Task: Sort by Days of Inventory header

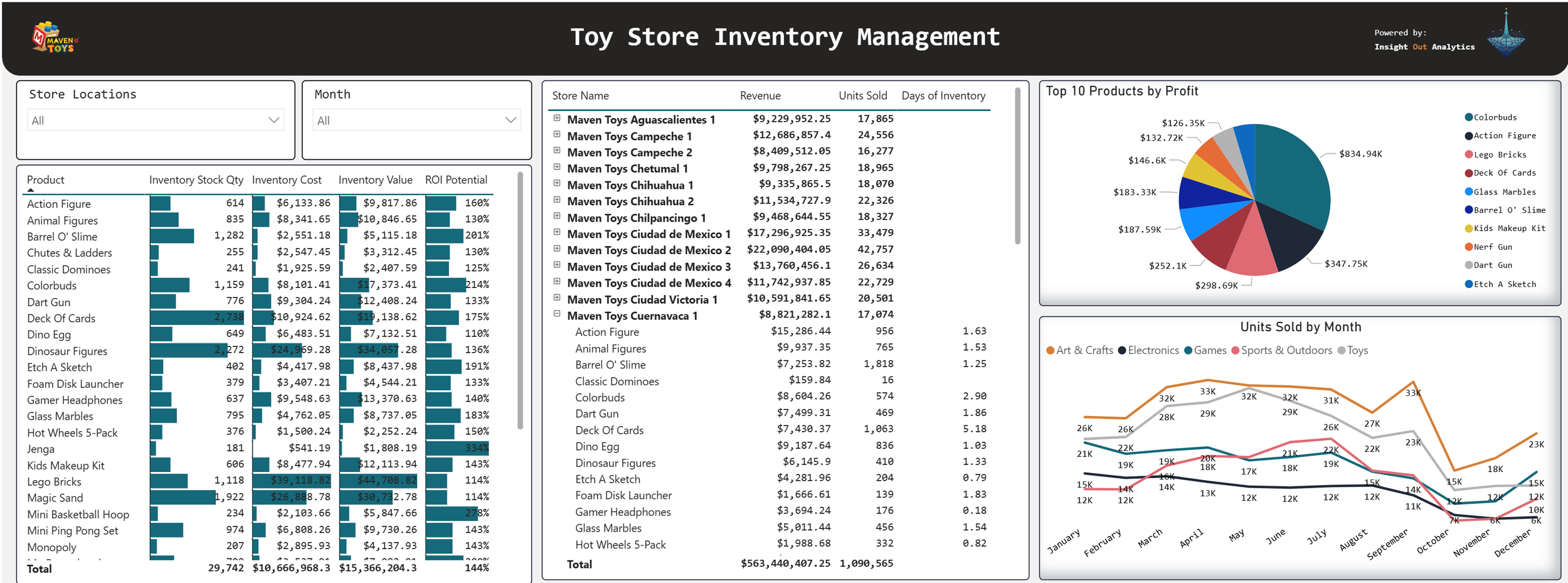Action: click(943, 96)
